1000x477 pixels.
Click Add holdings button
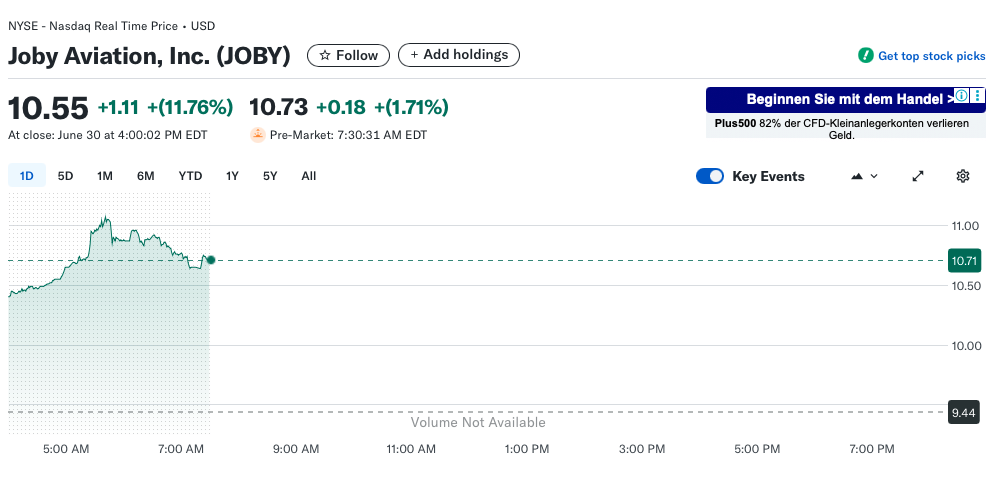tap(459, 55)
